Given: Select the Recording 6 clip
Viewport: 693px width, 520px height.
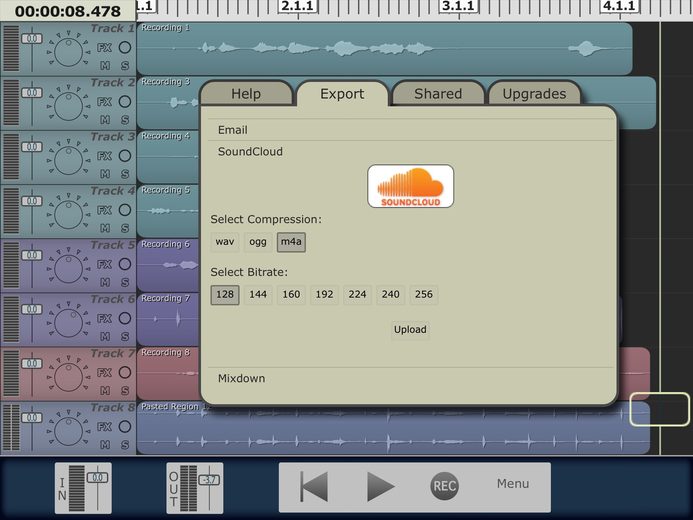Looking at the screenshot, I should click(168, 265).
